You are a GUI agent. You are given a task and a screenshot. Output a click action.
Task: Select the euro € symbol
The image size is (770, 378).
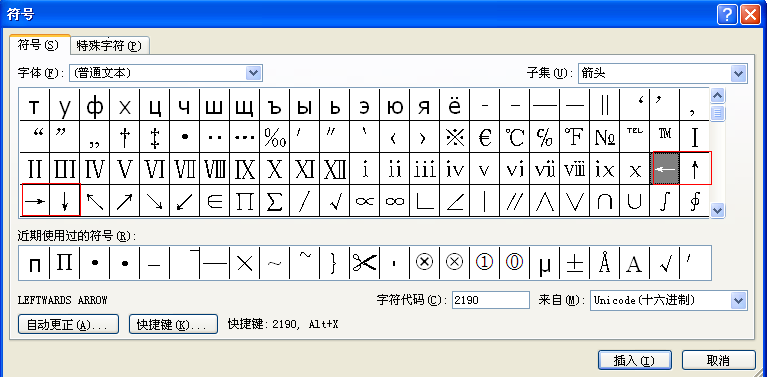pos(485,137)
